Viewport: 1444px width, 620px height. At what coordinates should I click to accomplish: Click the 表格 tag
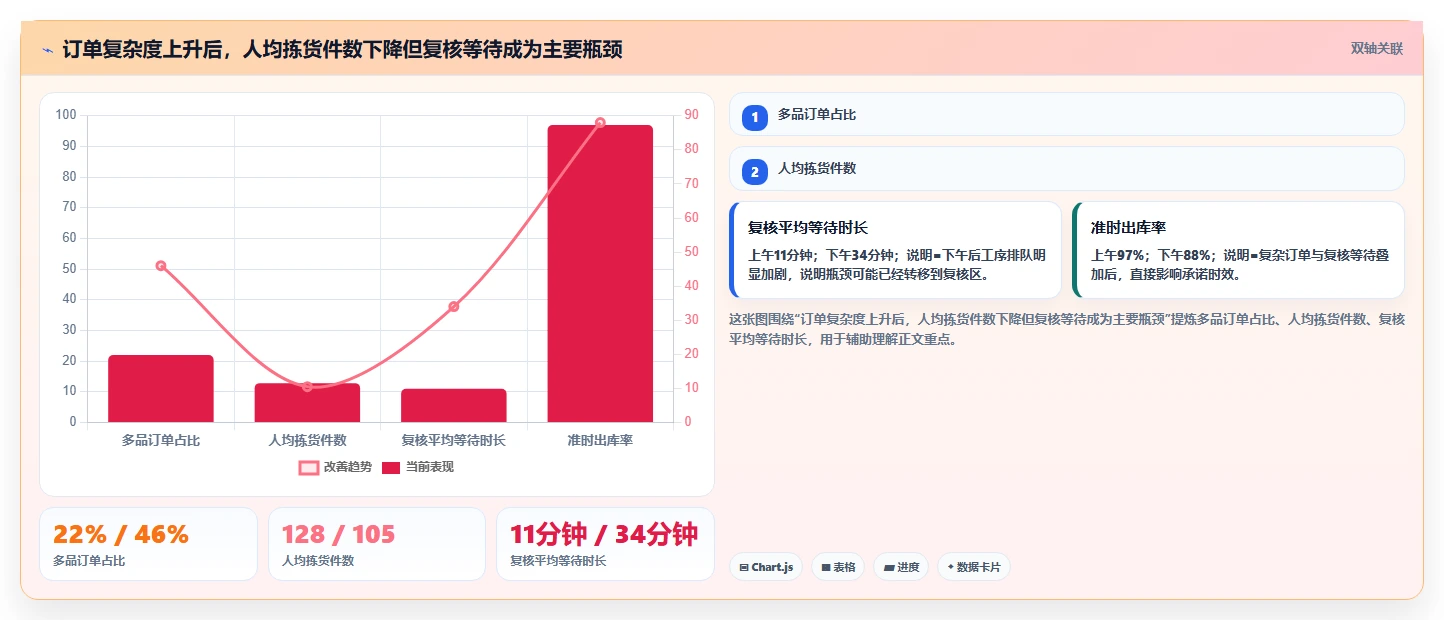tap(838, 567)
